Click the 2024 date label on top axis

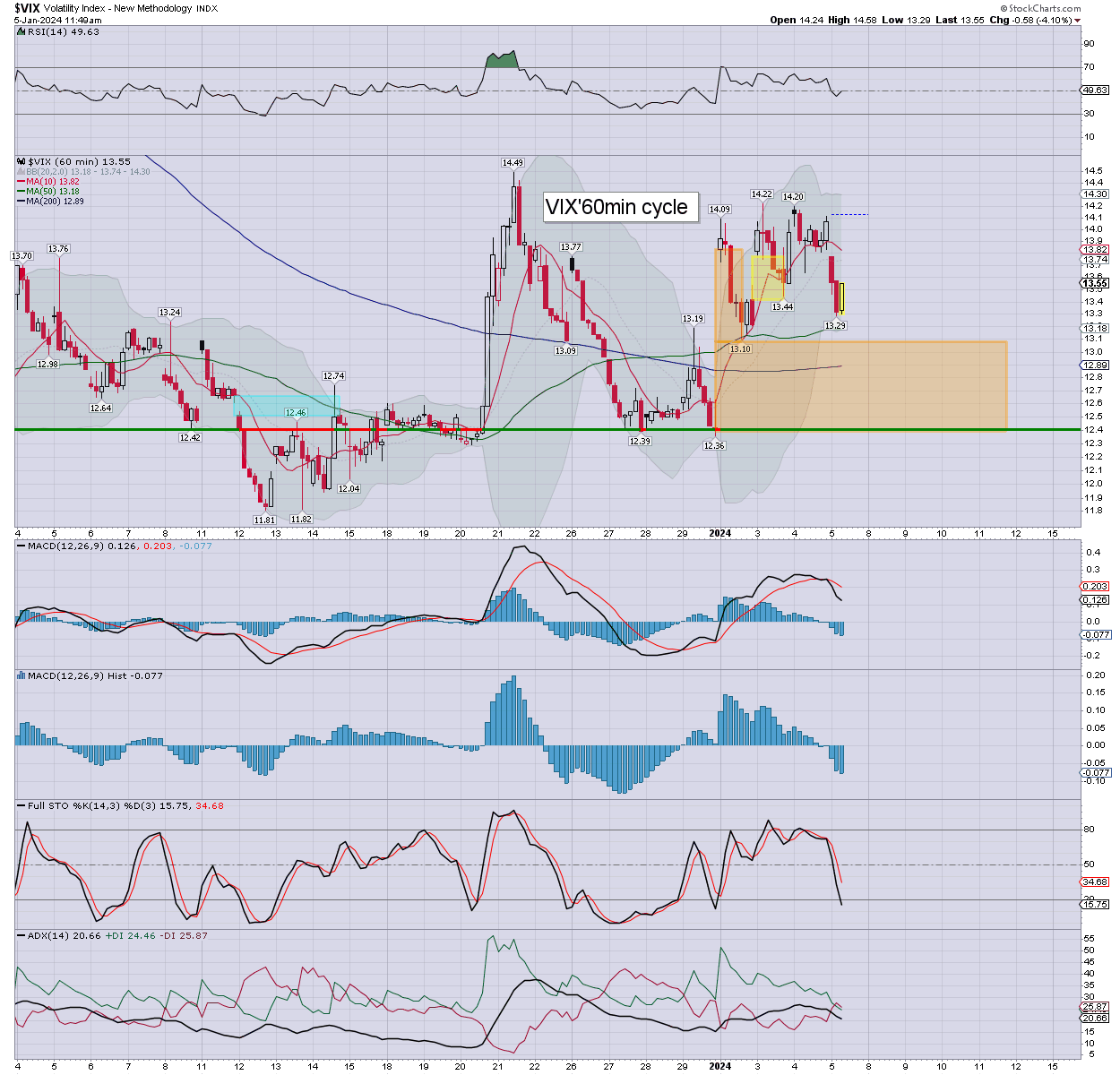tap(719, 533)
